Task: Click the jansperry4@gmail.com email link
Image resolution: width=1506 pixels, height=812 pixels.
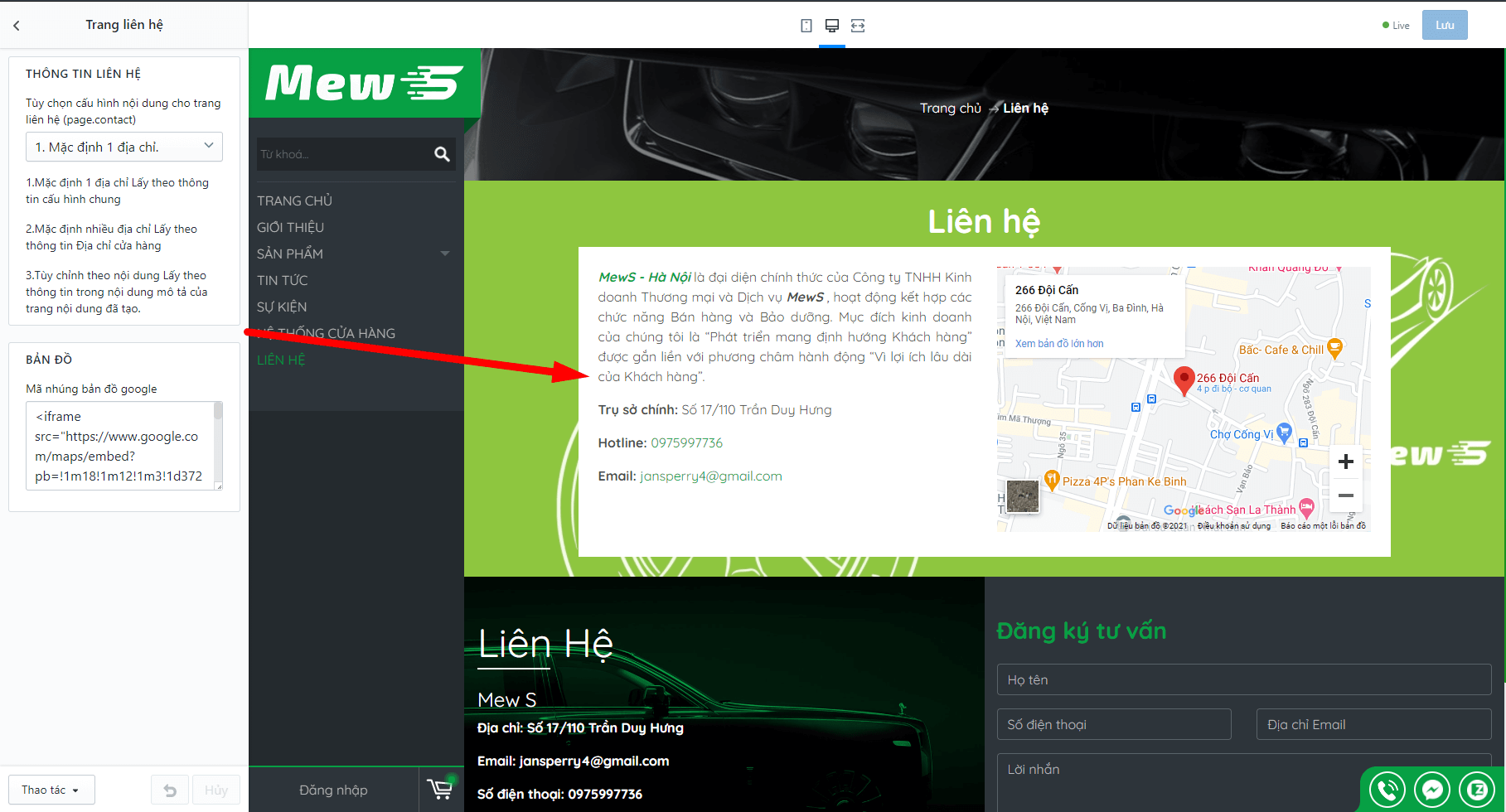Action: tap(711, 476)
